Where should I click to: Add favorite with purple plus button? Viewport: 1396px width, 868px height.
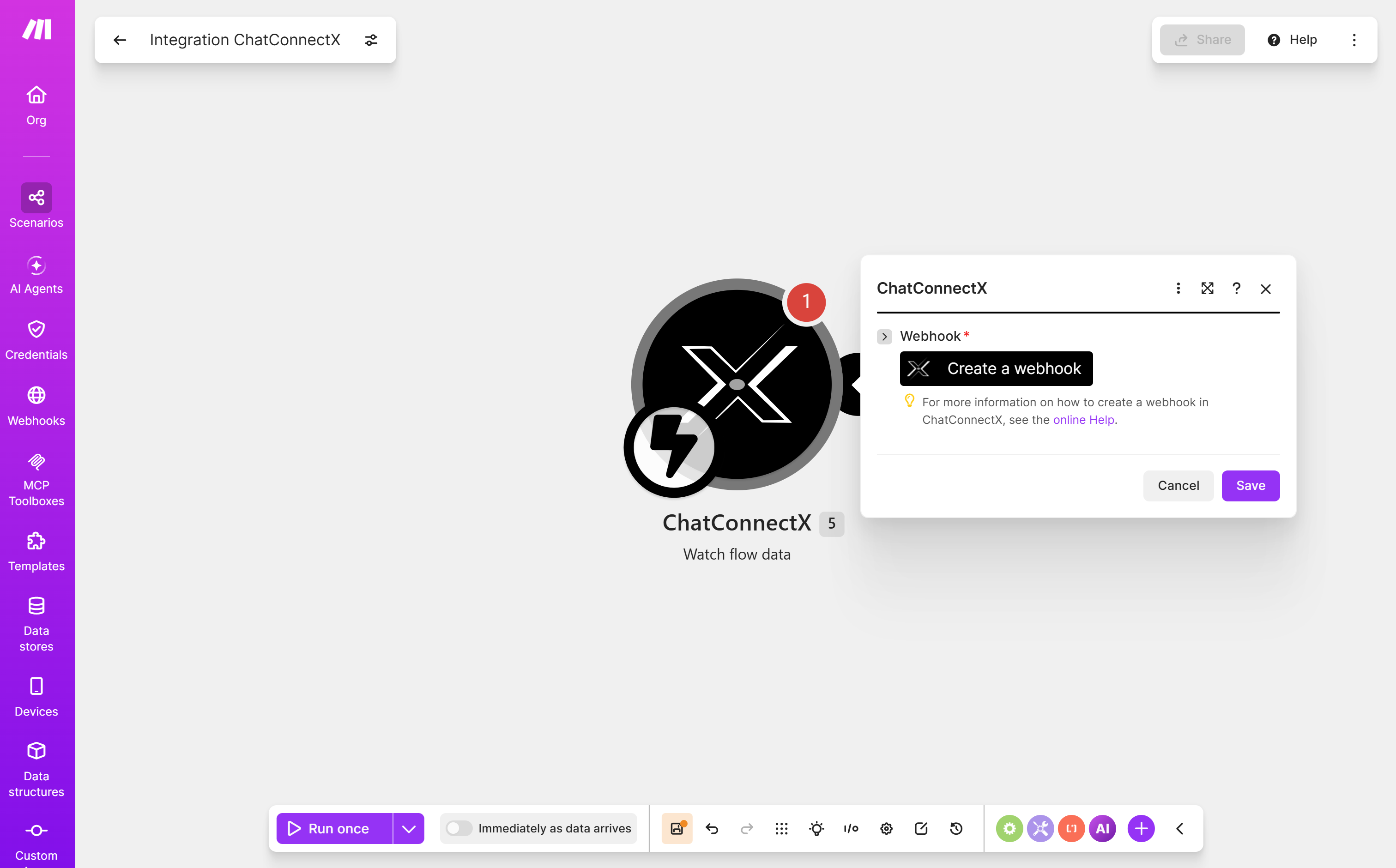click(x=1141, y=828)
